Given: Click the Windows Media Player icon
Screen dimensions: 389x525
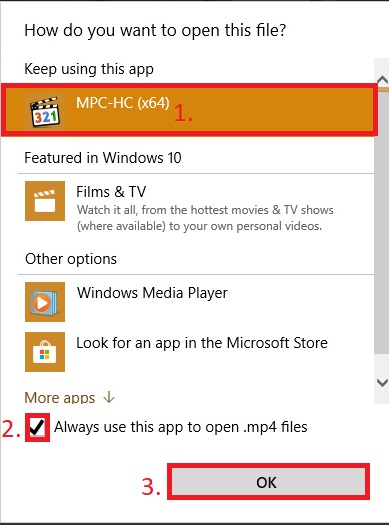Looking at the screenshot, I should click(x=45, y=302).
